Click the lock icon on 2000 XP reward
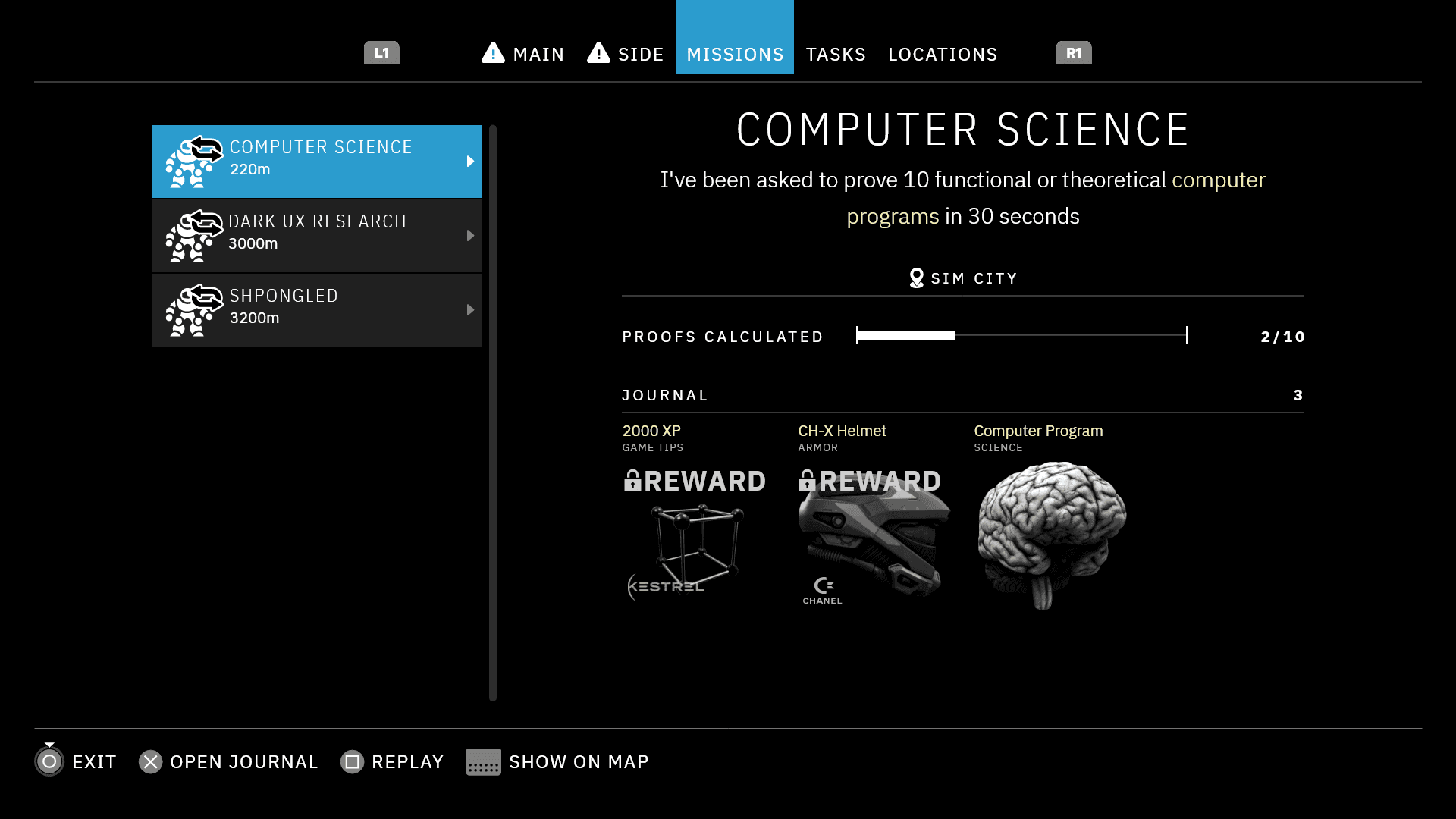 point(632,481)
